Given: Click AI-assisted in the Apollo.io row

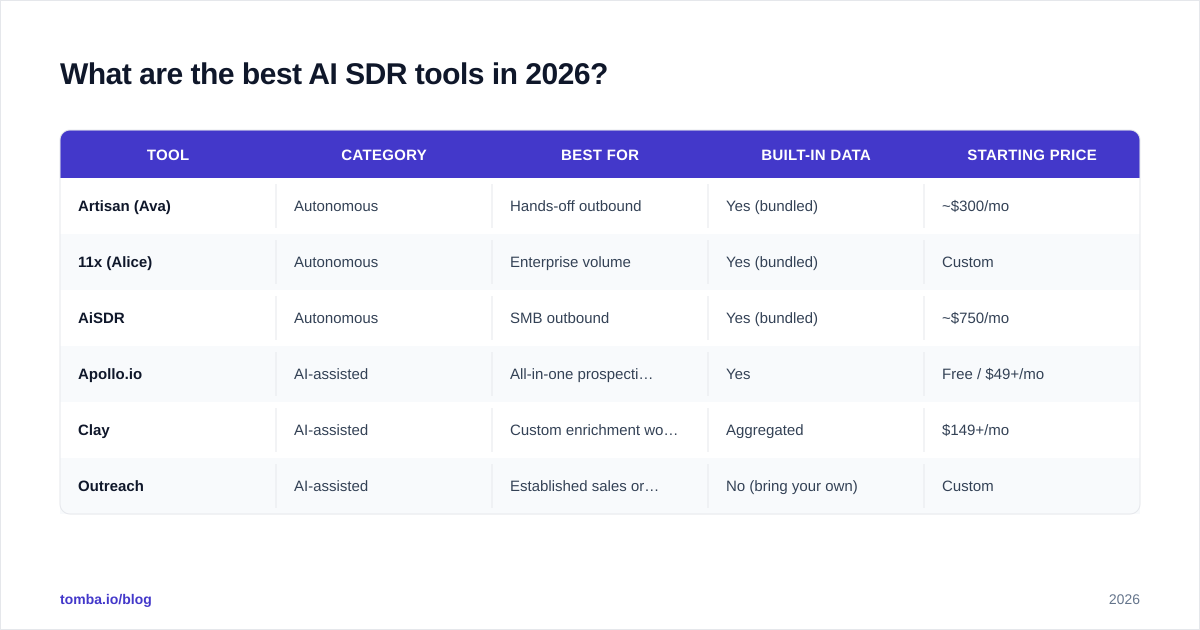Looking at the screenshot, I should click(331, 374).
